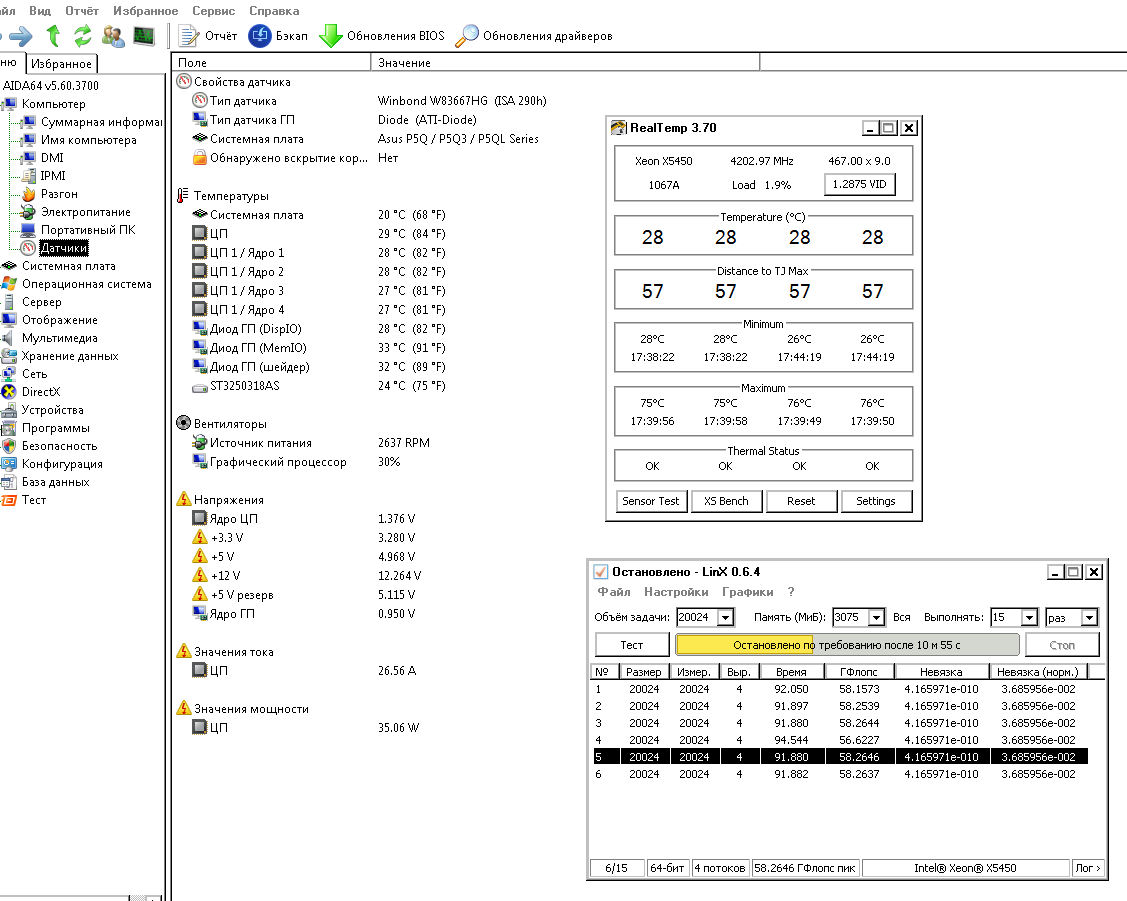Screen dimensions: 1127x901
Task: Open the раз units dropdown in LinX
Action: click(x=1089, y=618)
